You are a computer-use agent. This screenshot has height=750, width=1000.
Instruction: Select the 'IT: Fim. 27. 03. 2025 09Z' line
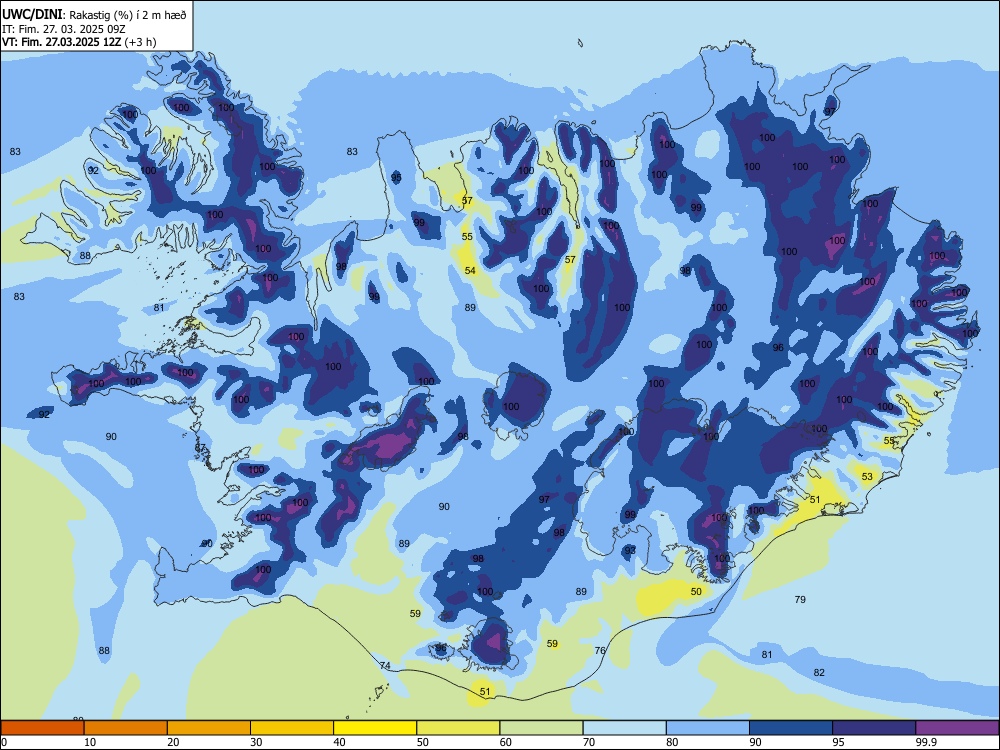pos(64,29)
